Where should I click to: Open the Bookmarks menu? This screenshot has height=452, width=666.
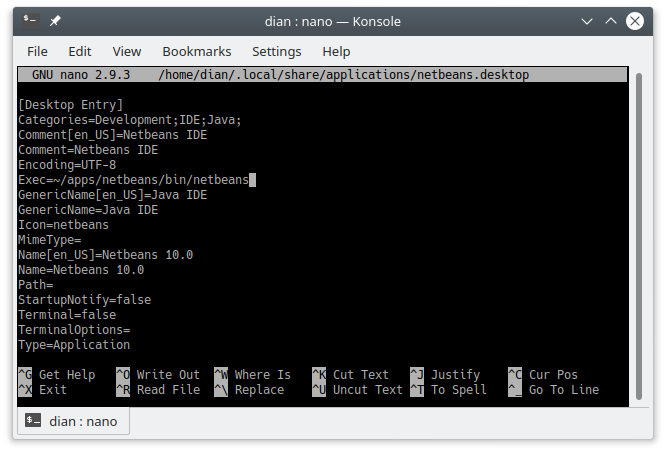pyautogui.click(x=197, y=51)
